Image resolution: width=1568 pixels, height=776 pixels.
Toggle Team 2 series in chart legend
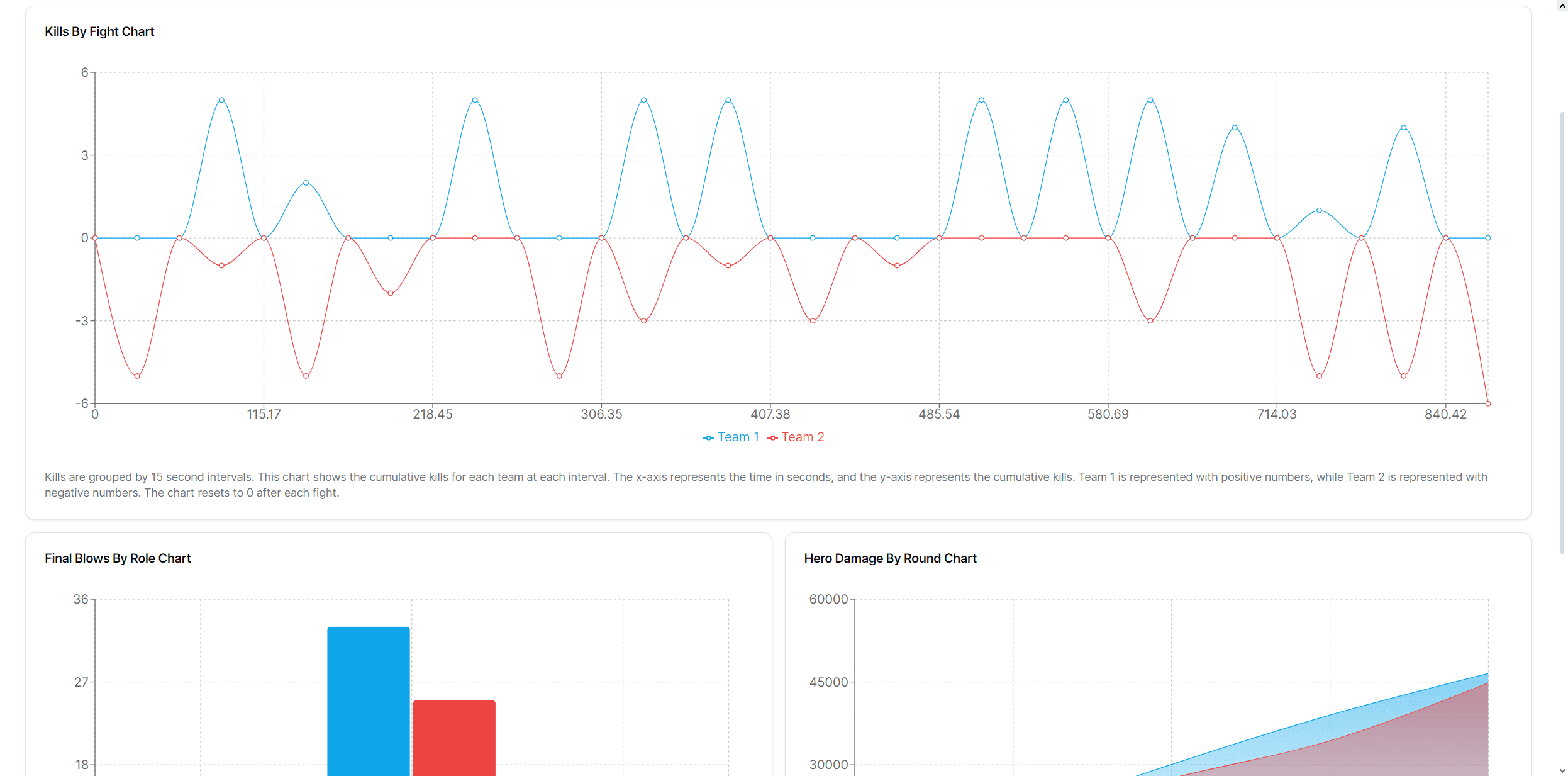[802, 437]
